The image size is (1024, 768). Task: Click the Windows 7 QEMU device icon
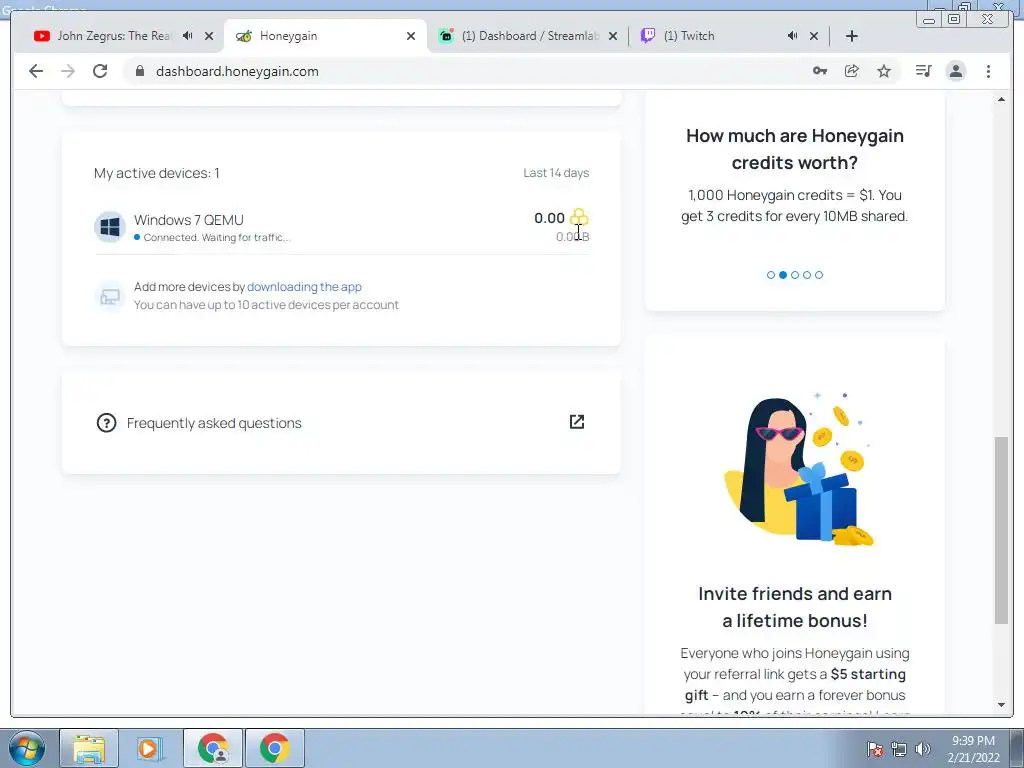110,227
